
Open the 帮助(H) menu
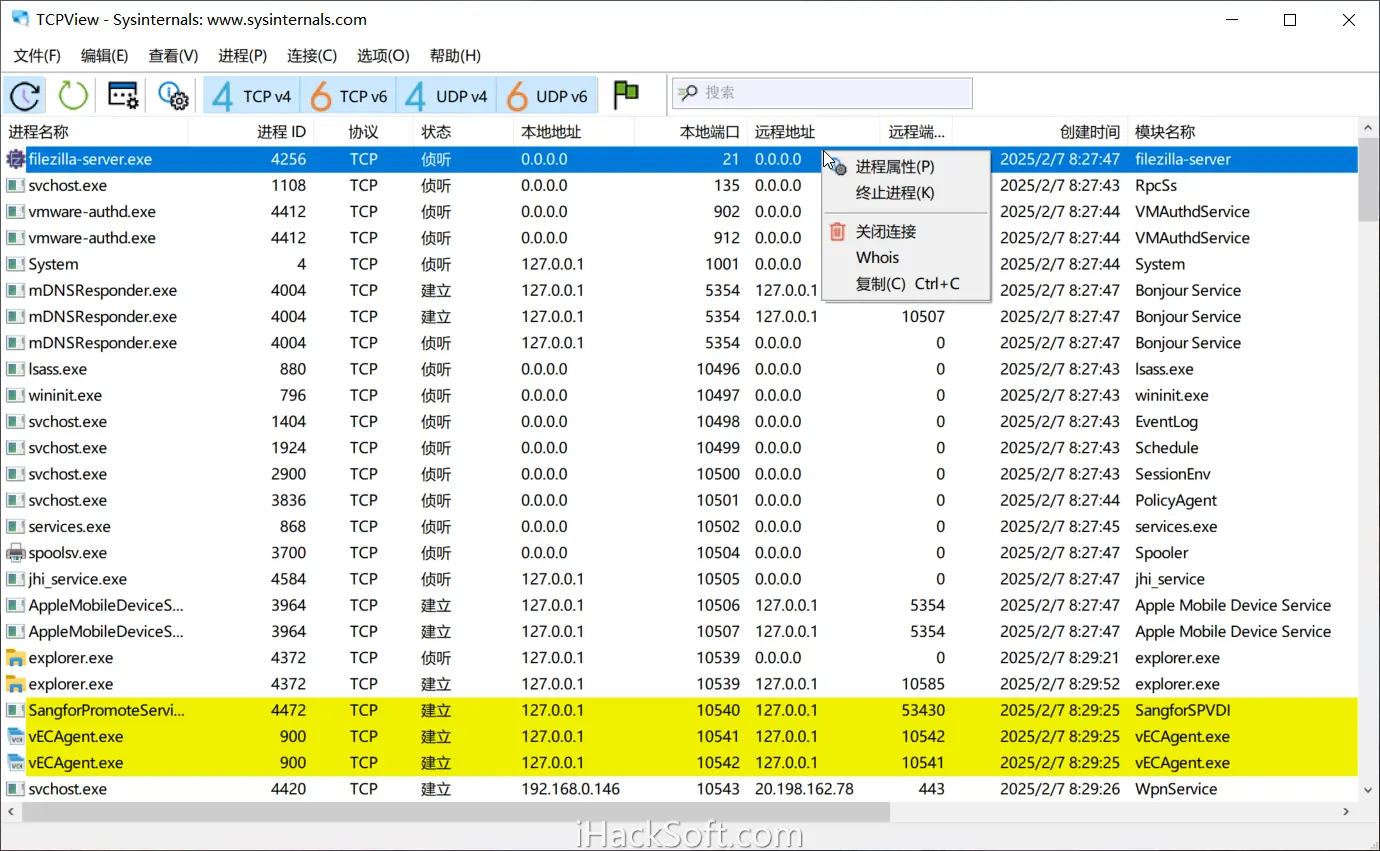coord(455,56)
